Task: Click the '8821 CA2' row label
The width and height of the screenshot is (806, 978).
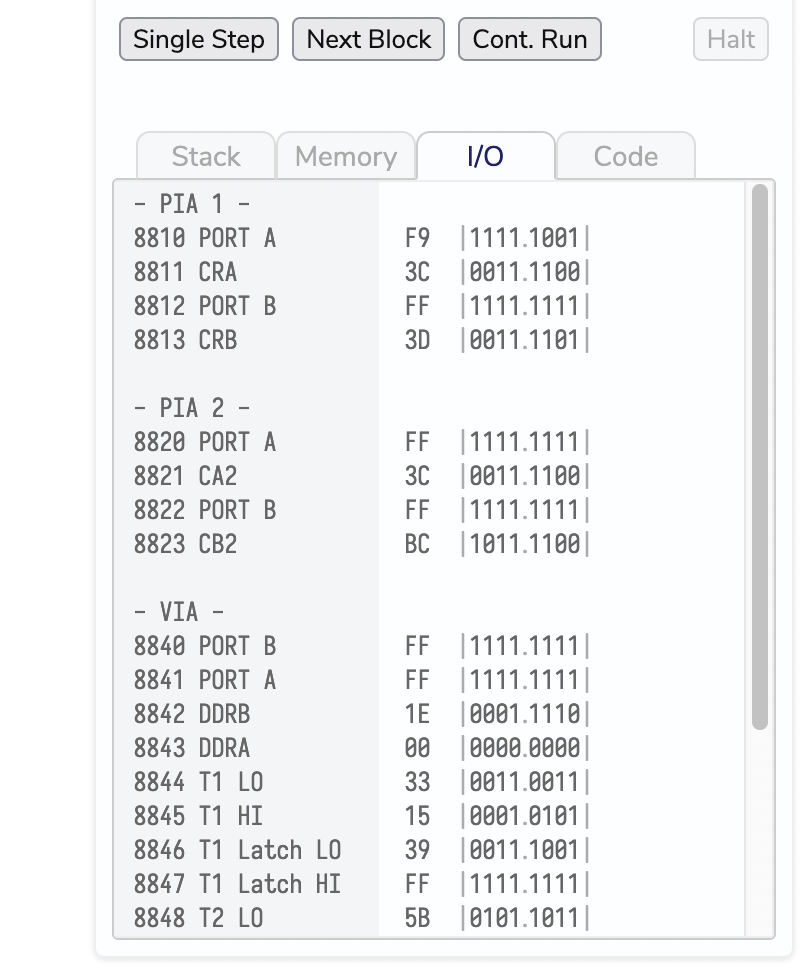Action: tap(185, 476)
